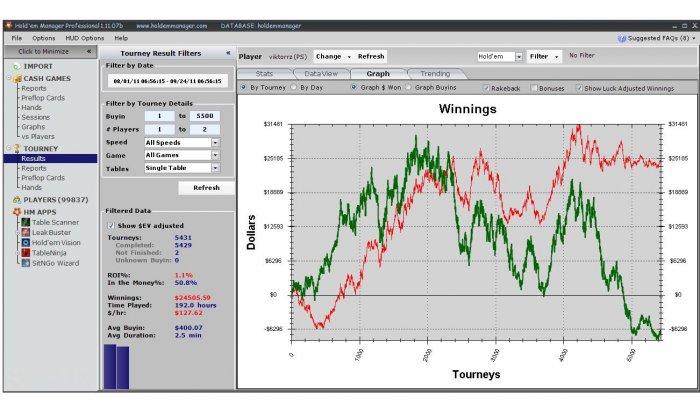
Task: Toggle the Bonuses checkbox
Action: (x=533, y=88)
